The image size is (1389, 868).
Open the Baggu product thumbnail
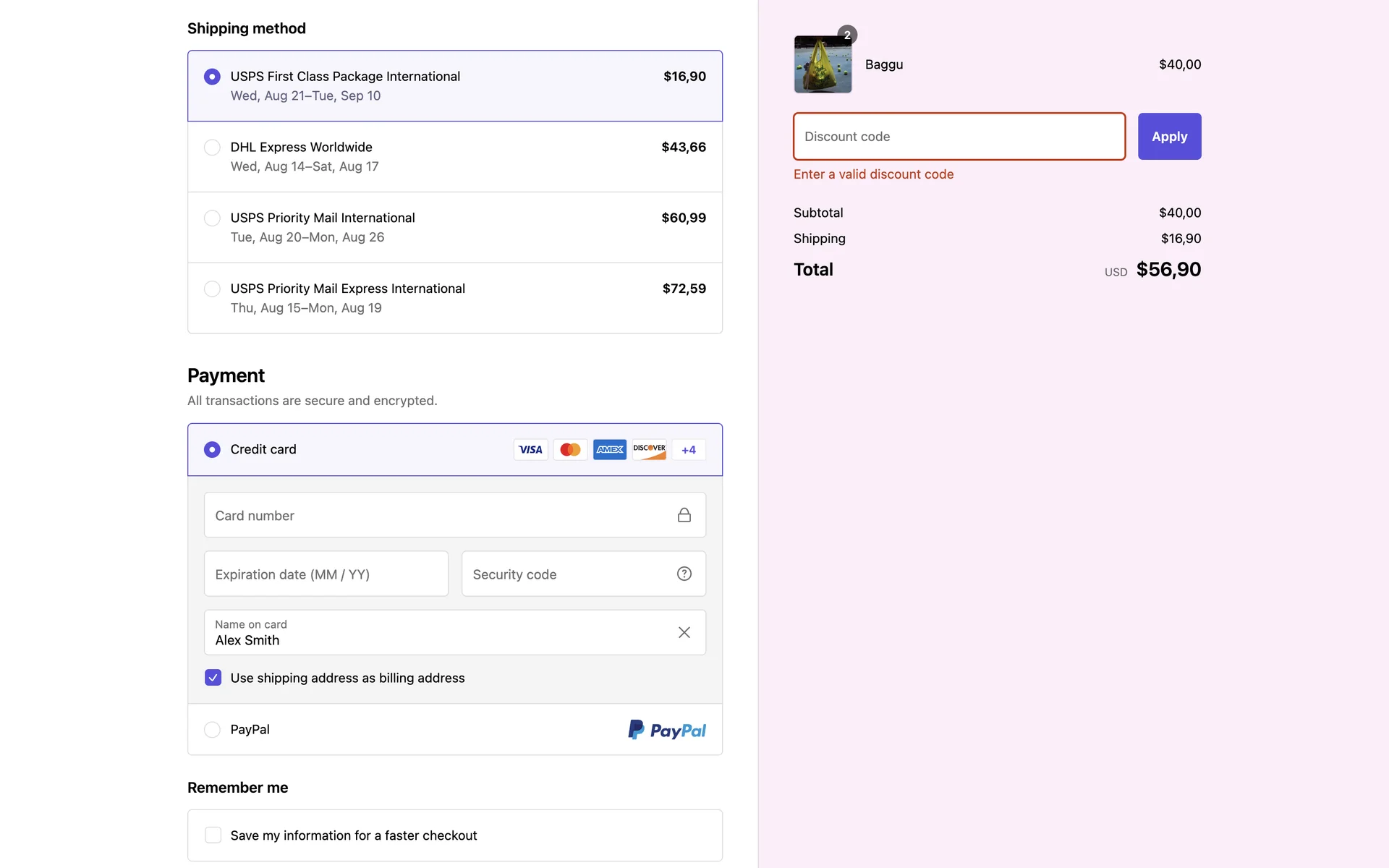coord(823,64)
